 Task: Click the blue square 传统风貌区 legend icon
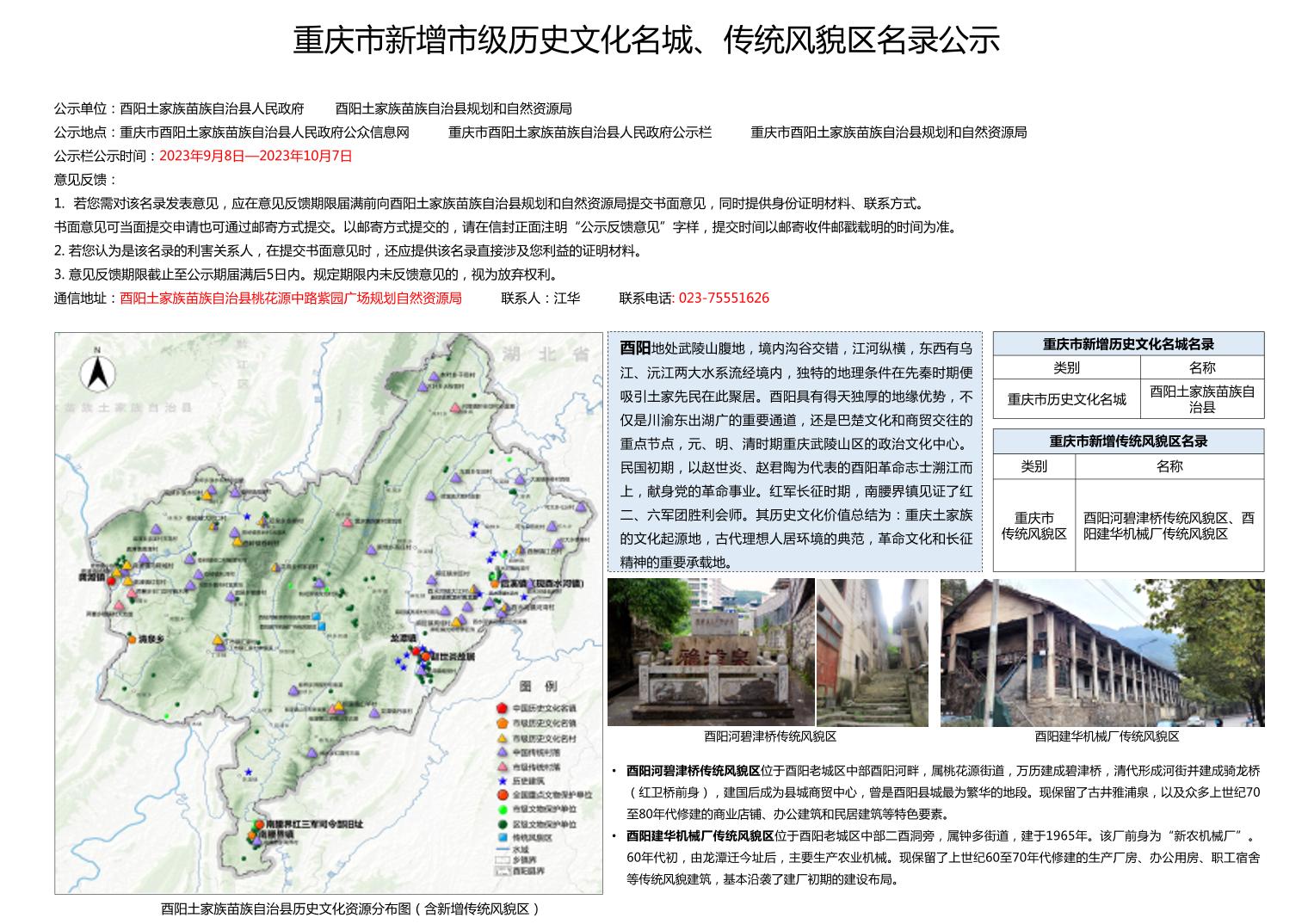502,837
